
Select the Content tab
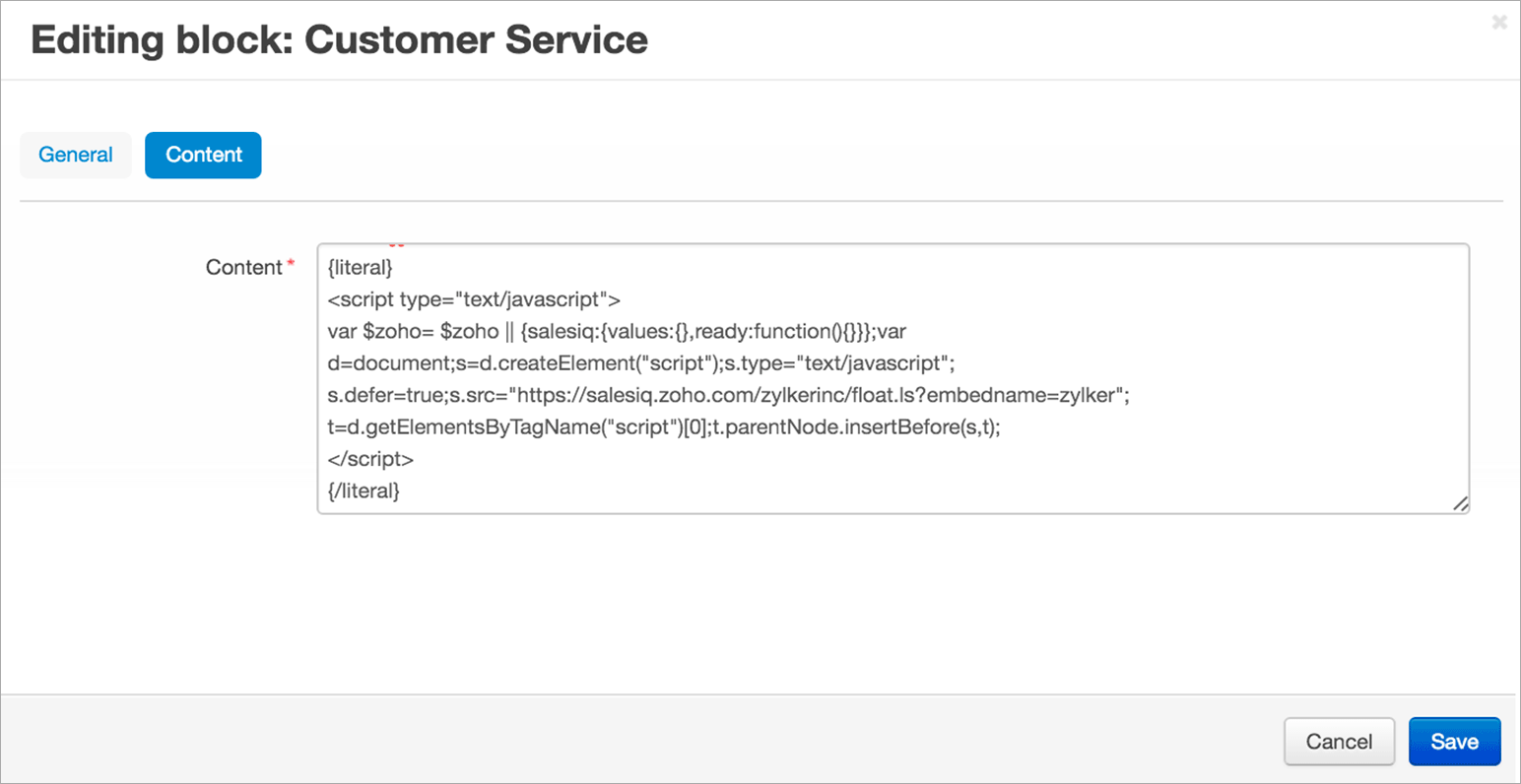[x=203, y=155]
